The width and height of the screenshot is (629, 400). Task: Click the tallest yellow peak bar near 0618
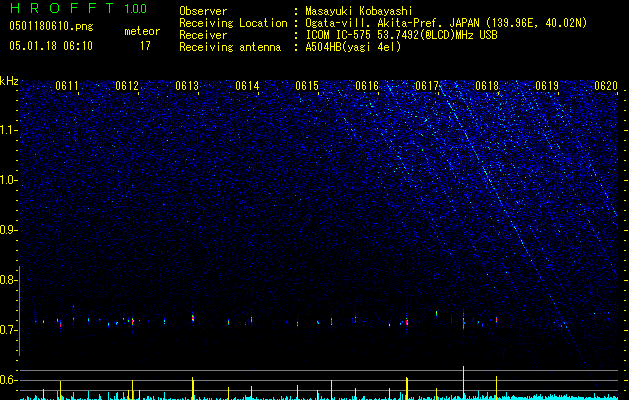(x=463, y=382)
